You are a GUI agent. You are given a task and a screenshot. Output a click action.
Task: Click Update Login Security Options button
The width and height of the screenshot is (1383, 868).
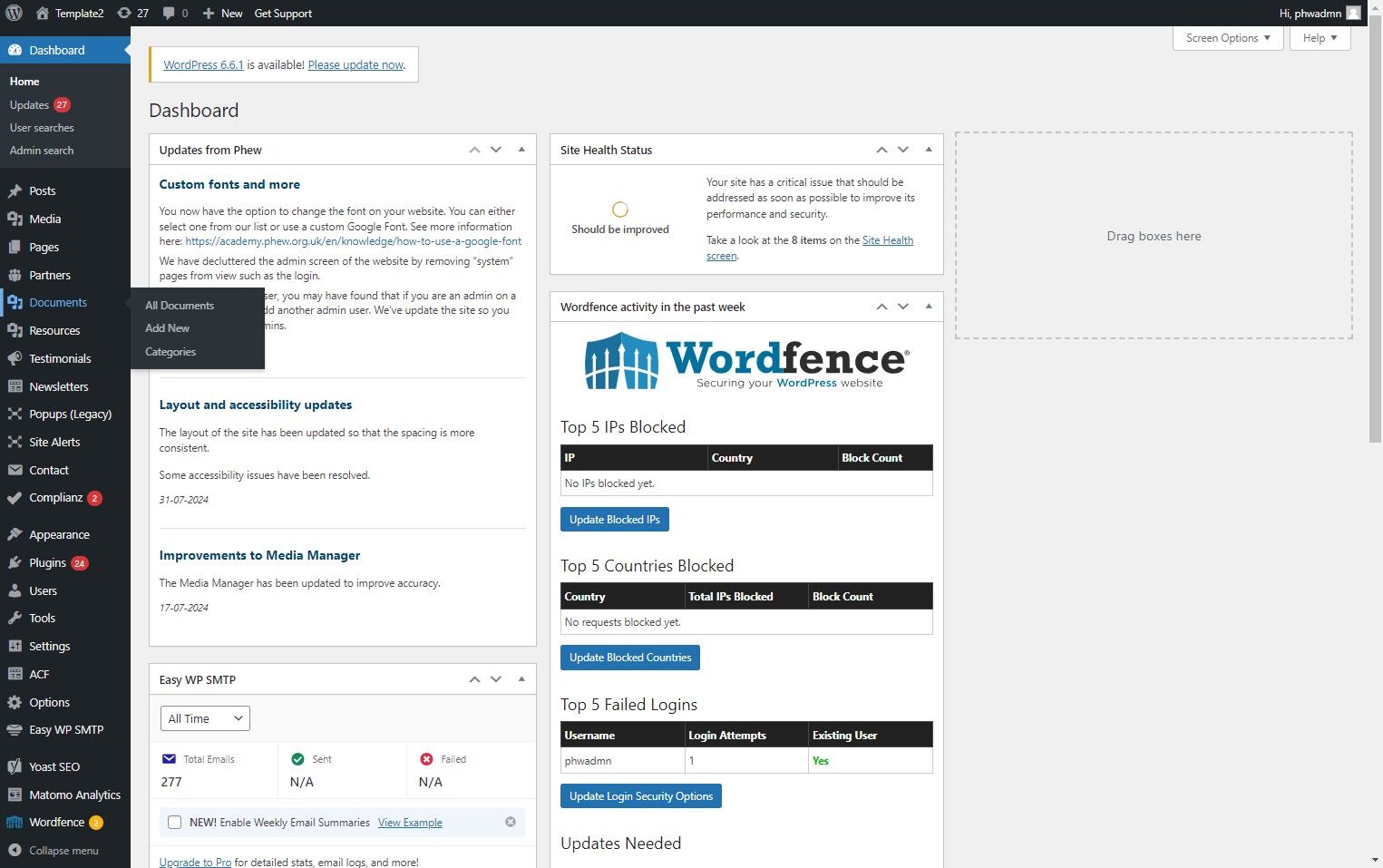point(641,796)
